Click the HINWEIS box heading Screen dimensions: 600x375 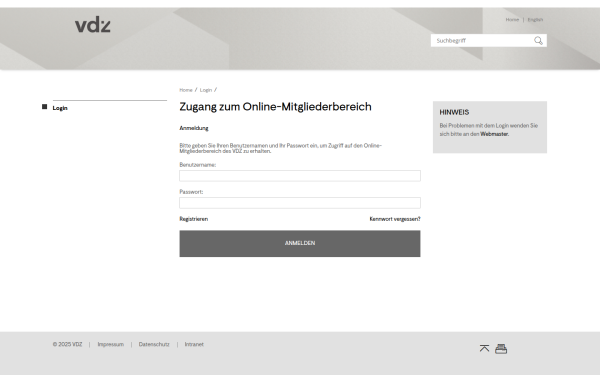[454, 112]
